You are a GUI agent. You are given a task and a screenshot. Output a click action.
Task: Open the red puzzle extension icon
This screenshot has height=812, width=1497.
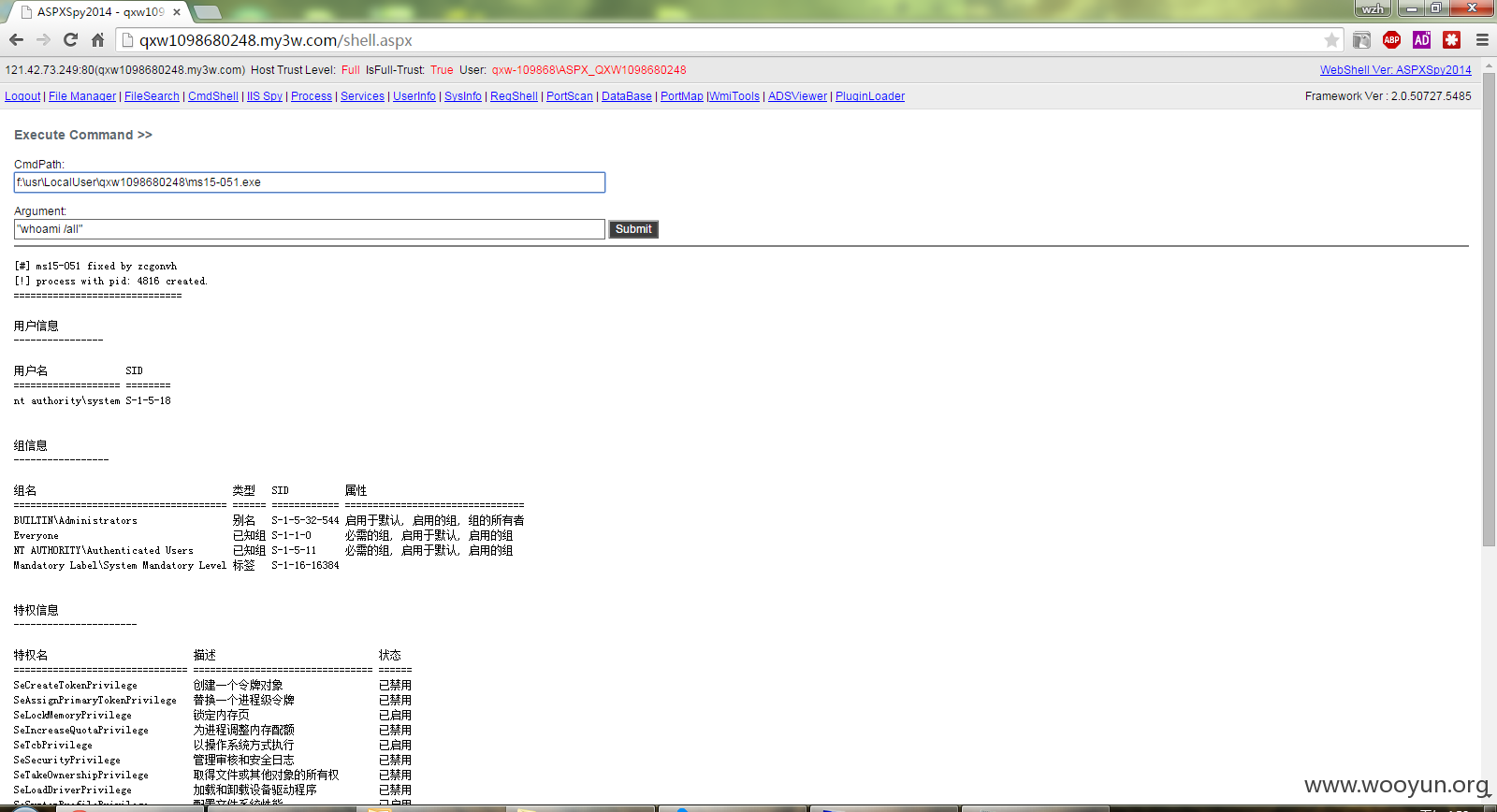pyautogui.click(x=1451, y=39)
